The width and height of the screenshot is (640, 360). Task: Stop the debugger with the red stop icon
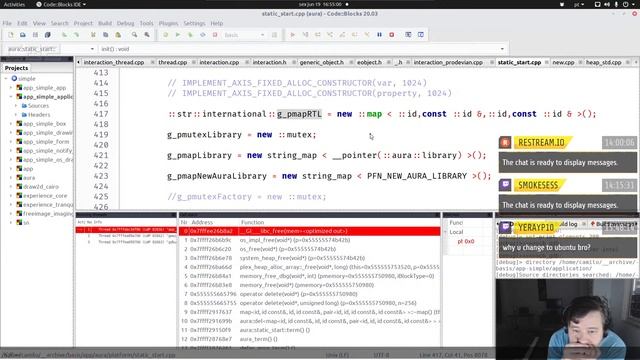click(x=391, y=35)
